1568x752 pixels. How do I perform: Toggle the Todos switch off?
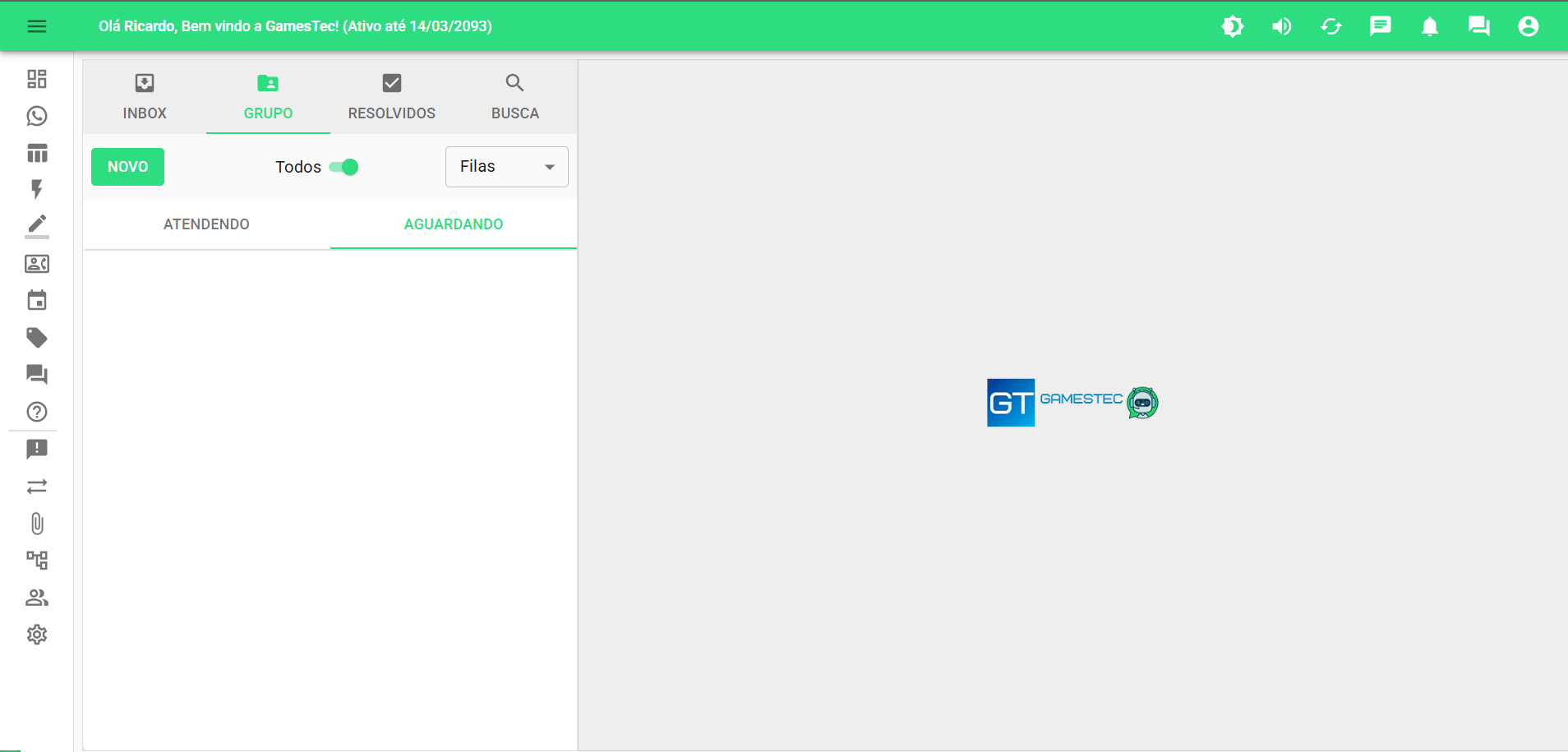point(344,167)
